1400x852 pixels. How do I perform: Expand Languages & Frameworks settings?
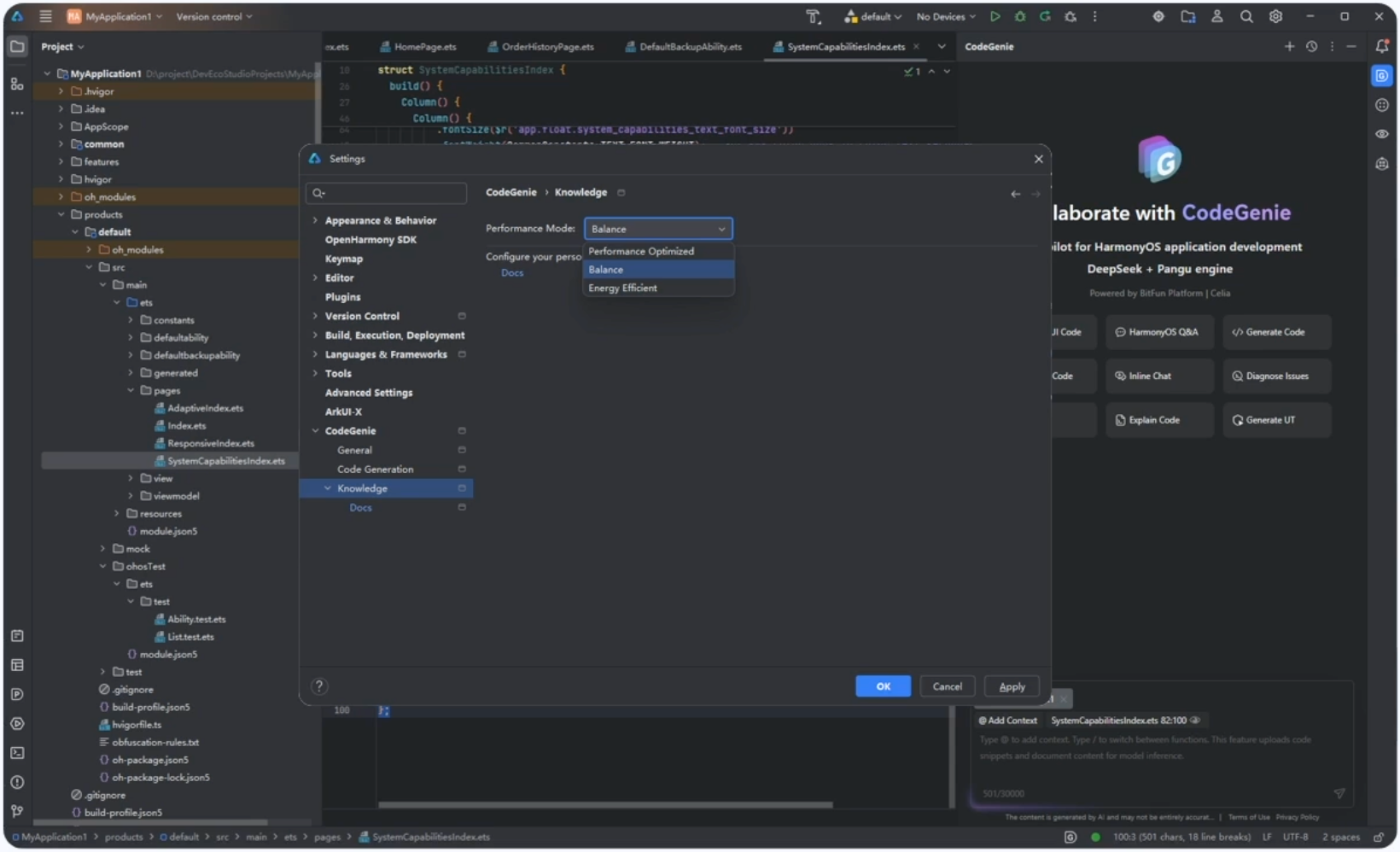(x=315, y=354)
